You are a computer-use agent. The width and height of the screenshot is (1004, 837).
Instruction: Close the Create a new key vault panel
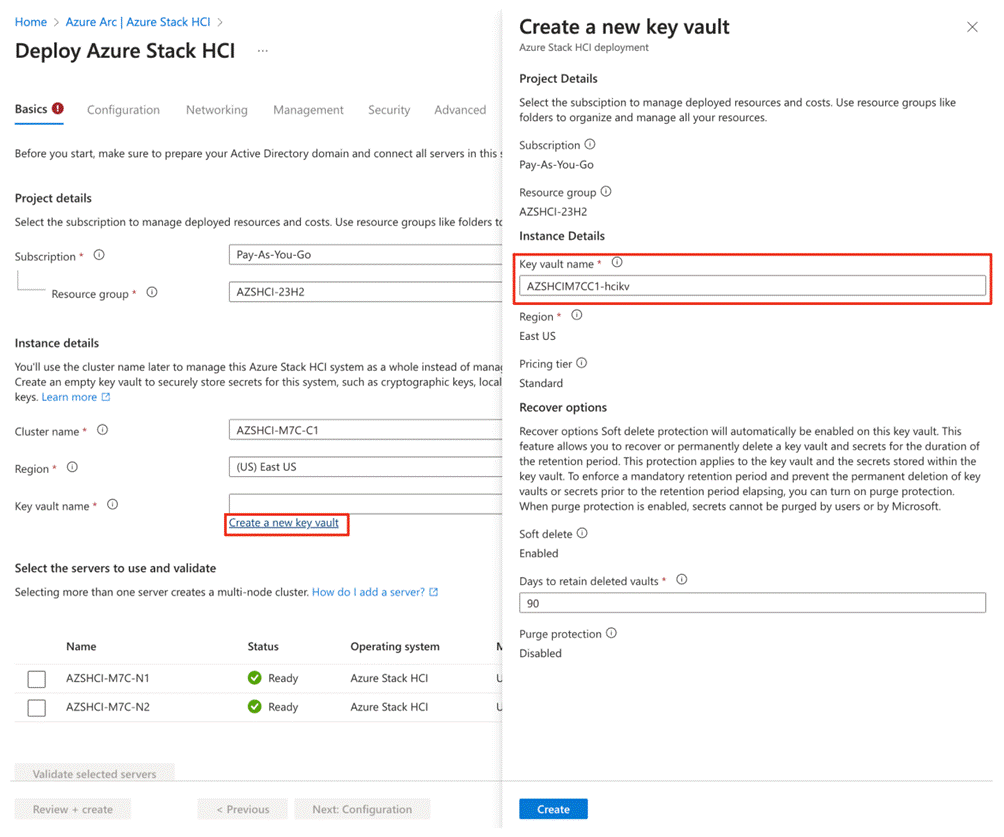coord(972,28)
